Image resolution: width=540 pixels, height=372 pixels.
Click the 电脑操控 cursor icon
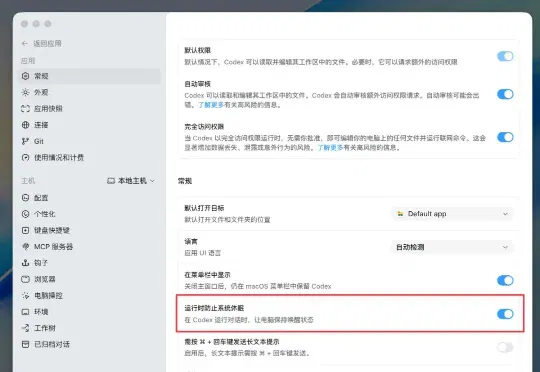[25, 296]
